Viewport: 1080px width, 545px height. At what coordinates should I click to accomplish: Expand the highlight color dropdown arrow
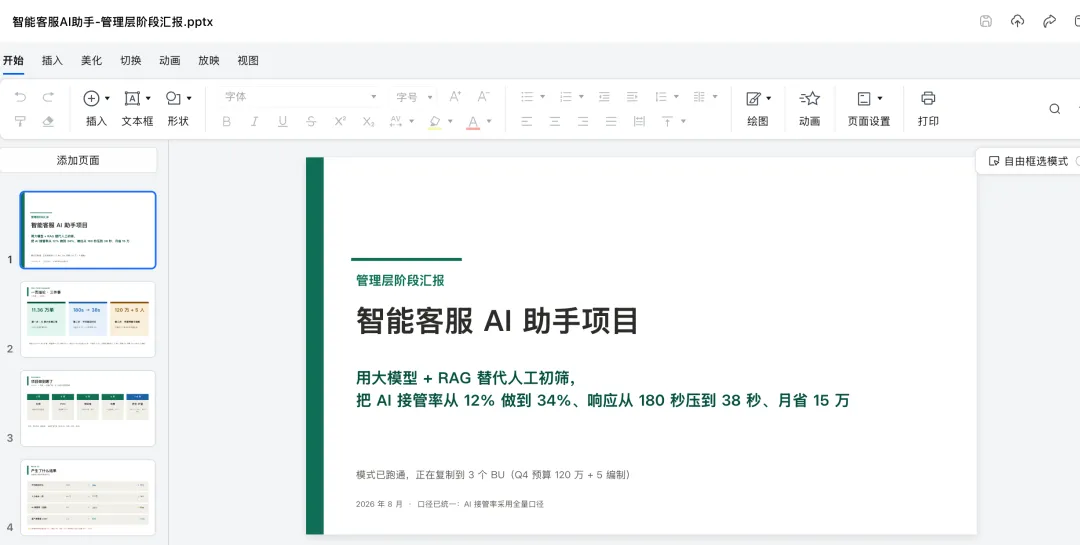pos(450,121)
